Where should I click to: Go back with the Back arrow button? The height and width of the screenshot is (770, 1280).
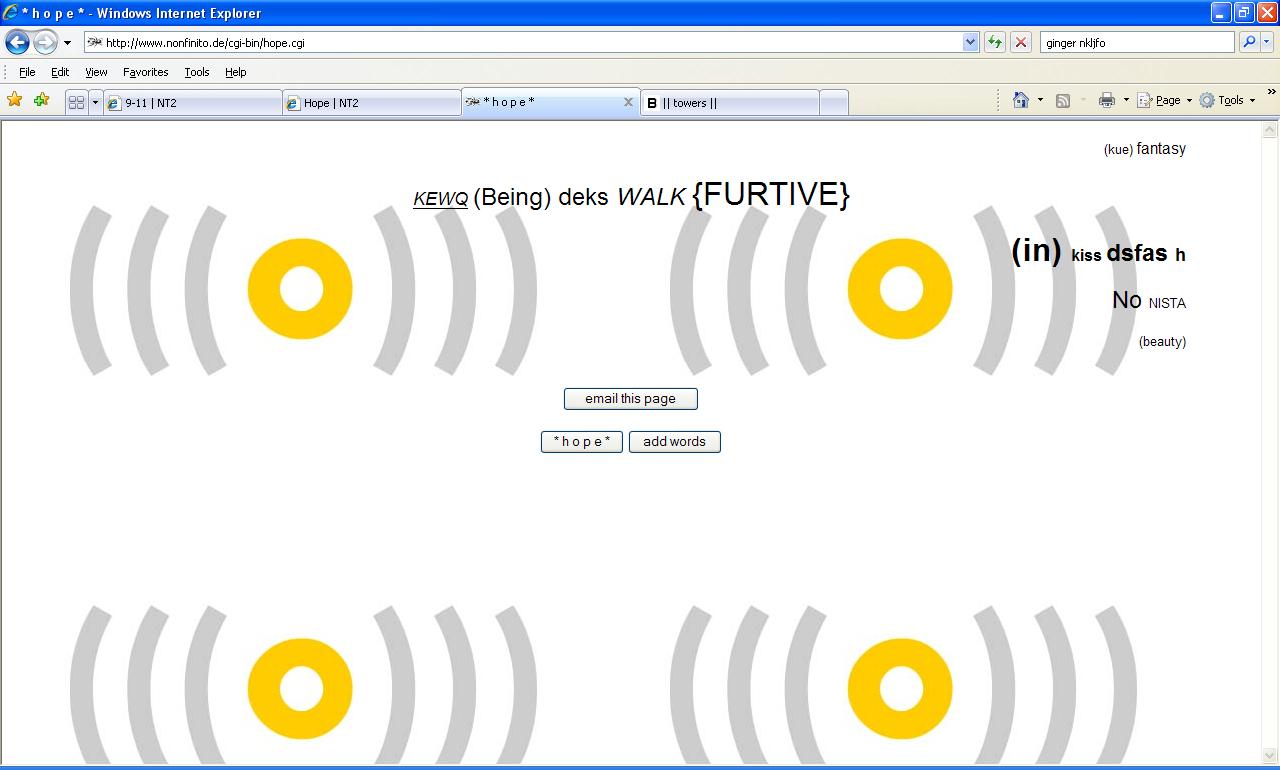pyautogui.click(x=17, y=43)
